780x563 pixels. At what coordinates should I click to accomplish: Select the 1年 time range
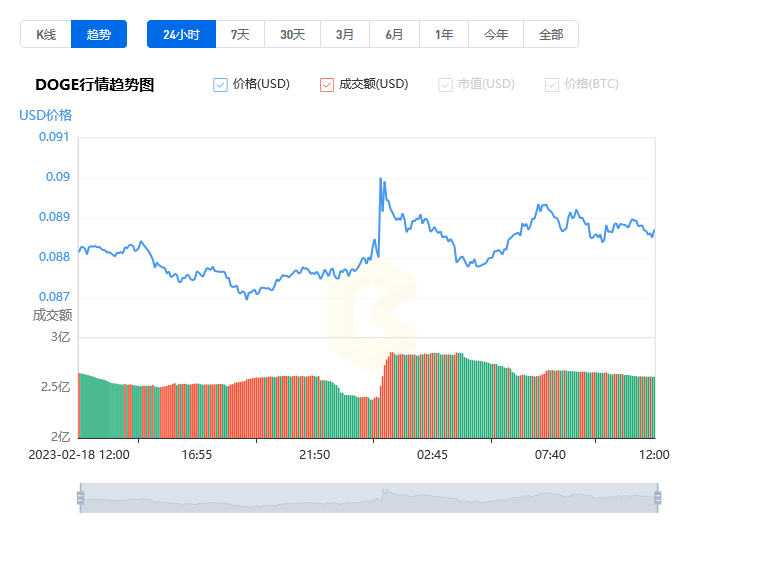[444, 34]
